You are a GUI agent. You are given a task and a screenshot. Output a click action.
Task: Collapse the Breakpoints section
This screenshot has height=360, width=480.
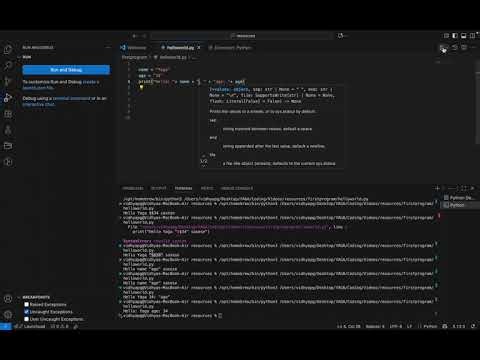tap(36, 297)
